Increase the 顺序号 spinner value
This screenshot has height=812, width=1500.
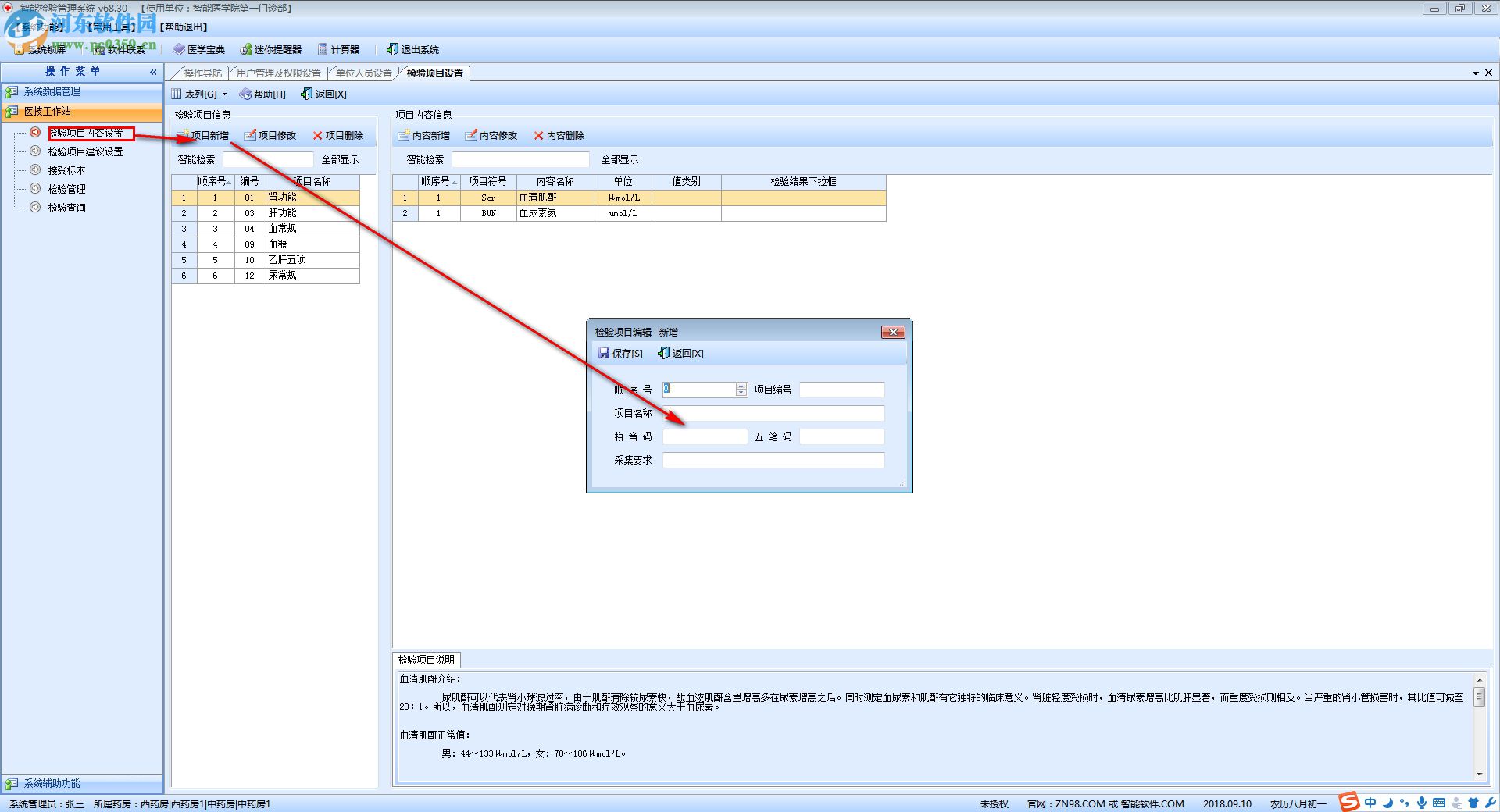[x=741, y=386]
